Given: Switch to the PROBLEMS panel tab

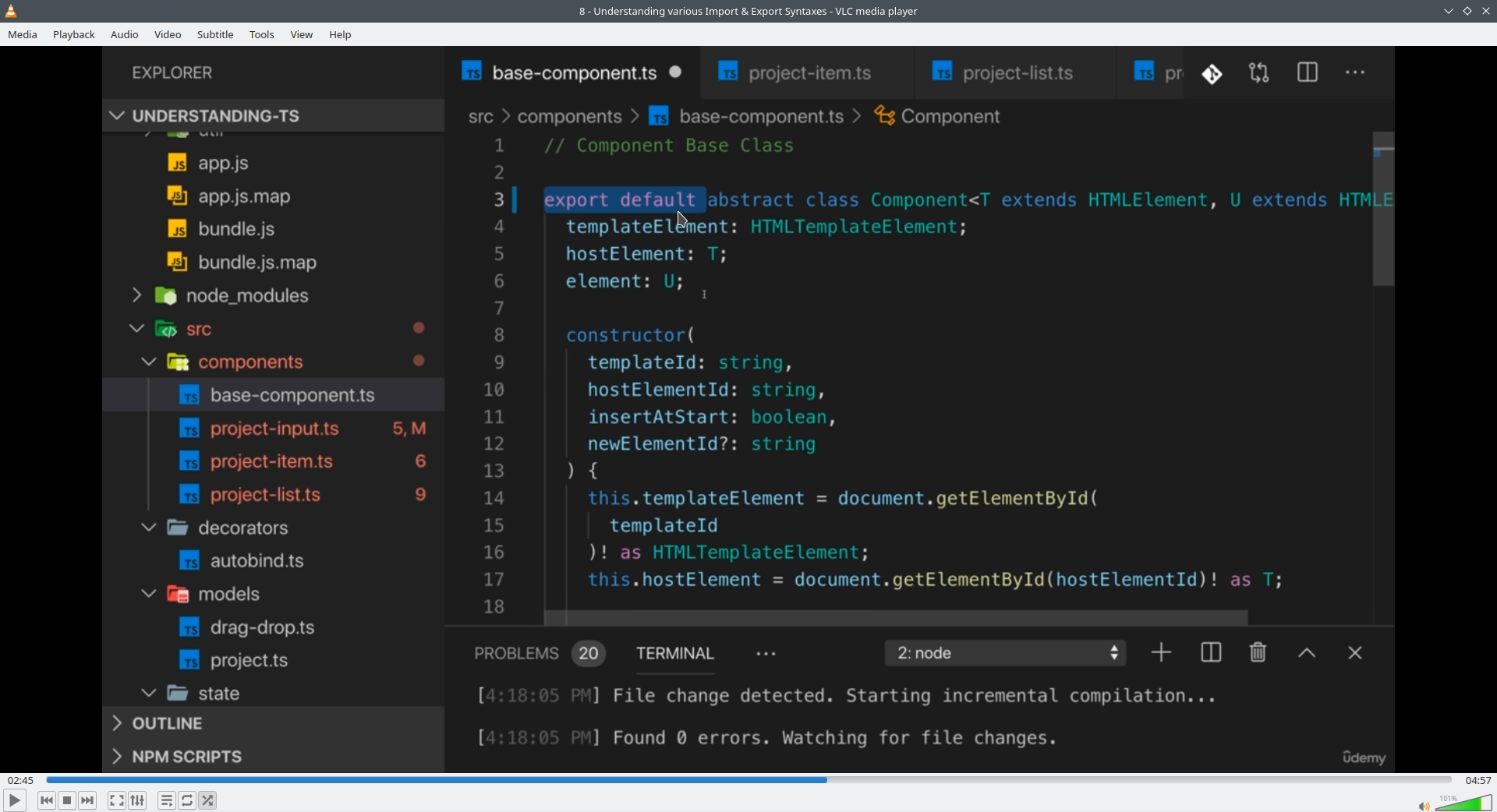Looking at the screenshot, I should pyautogui.click(x=540, y=654).
